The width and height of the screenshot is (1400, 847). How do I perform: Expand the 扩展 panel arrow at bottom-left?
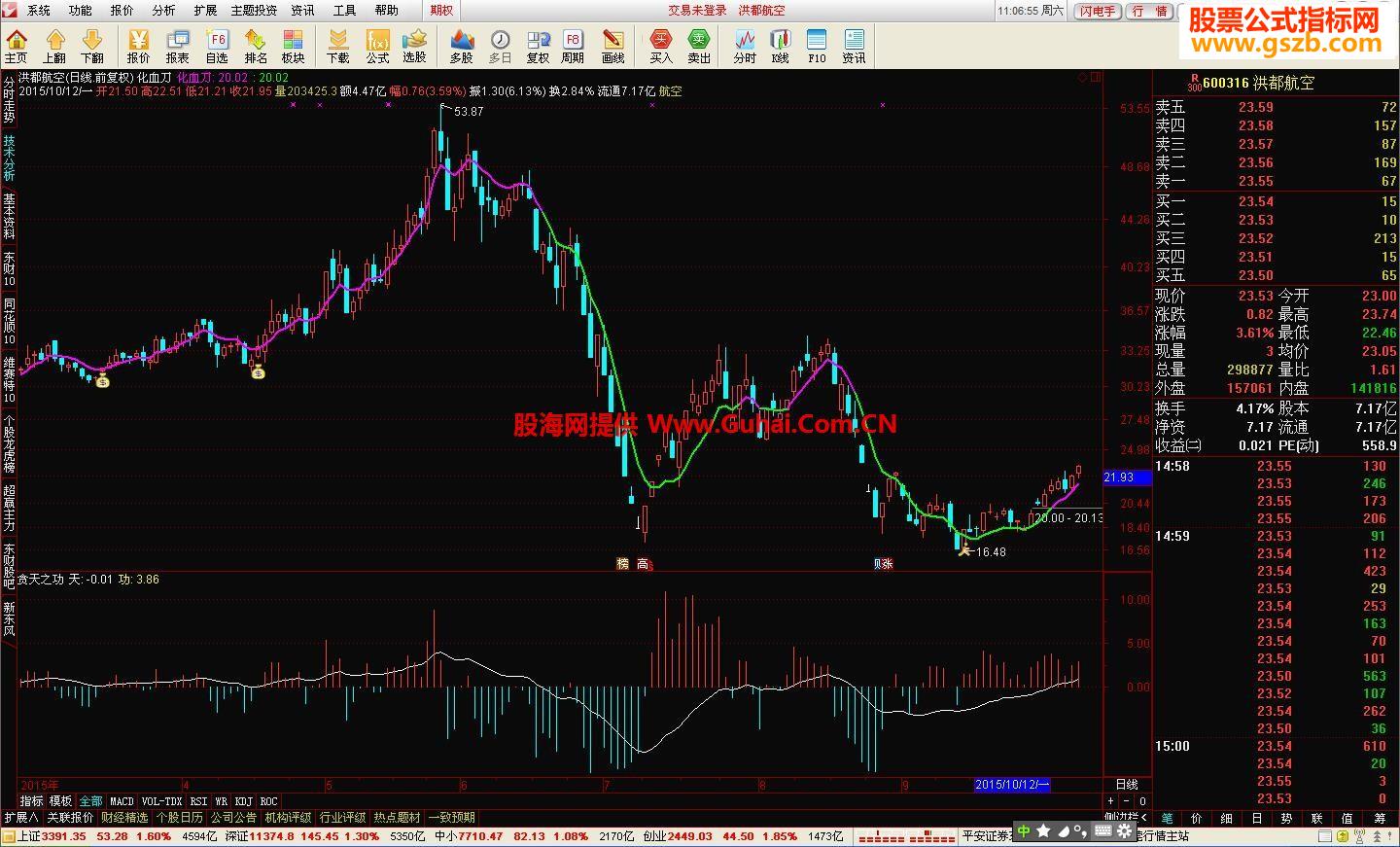tap(20, 818)
